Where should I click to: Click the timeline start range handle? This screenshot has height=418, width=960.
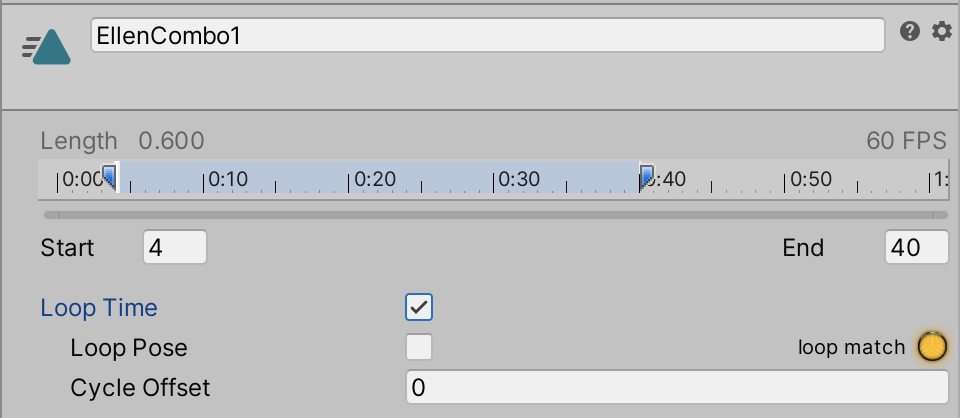pos(110,177)
